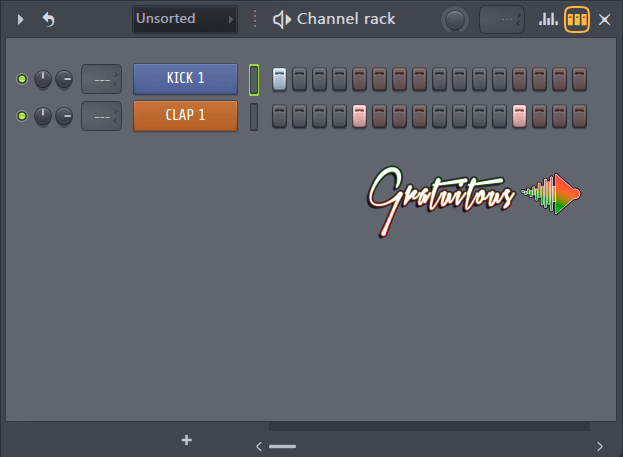Image resolution: width=623 pixels, height=457 pixels.
Task: Click the Channel rack title text
Action: (346, 19)
